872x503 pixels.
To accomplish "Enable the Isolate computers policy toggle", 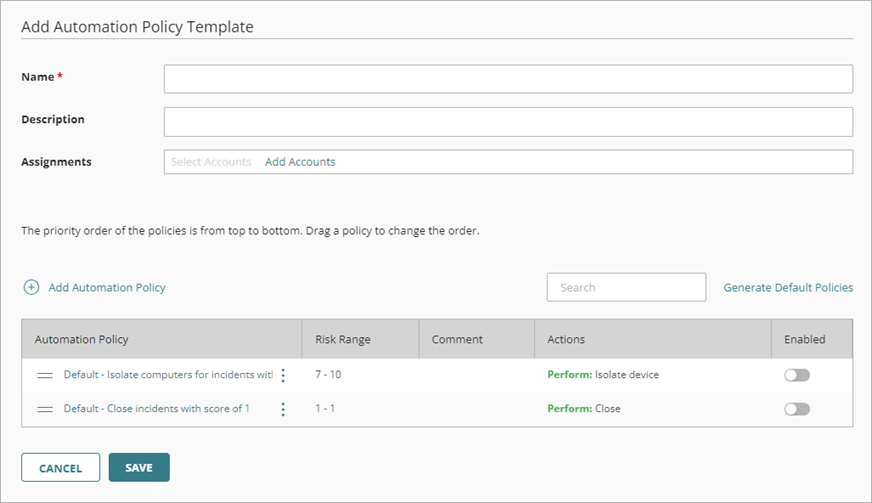I will [796, 375].
